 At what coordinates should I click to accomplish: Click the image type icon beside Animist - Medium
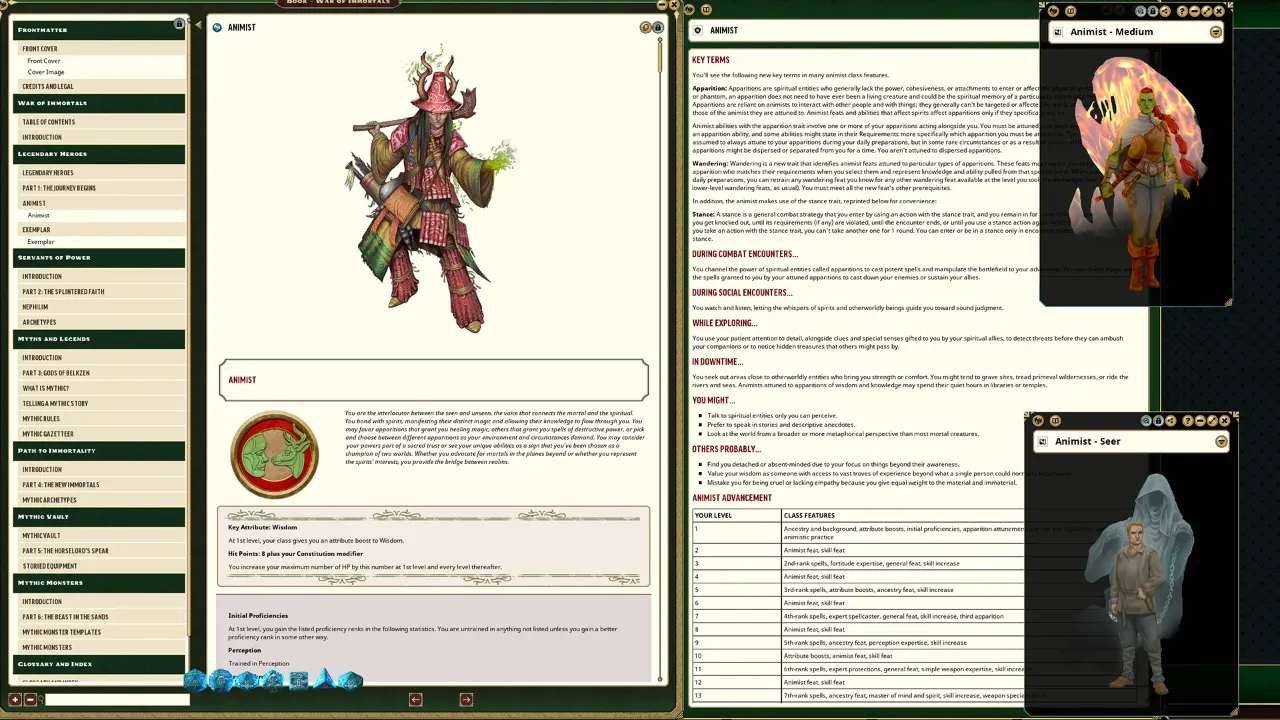[x=1058, y=32]
